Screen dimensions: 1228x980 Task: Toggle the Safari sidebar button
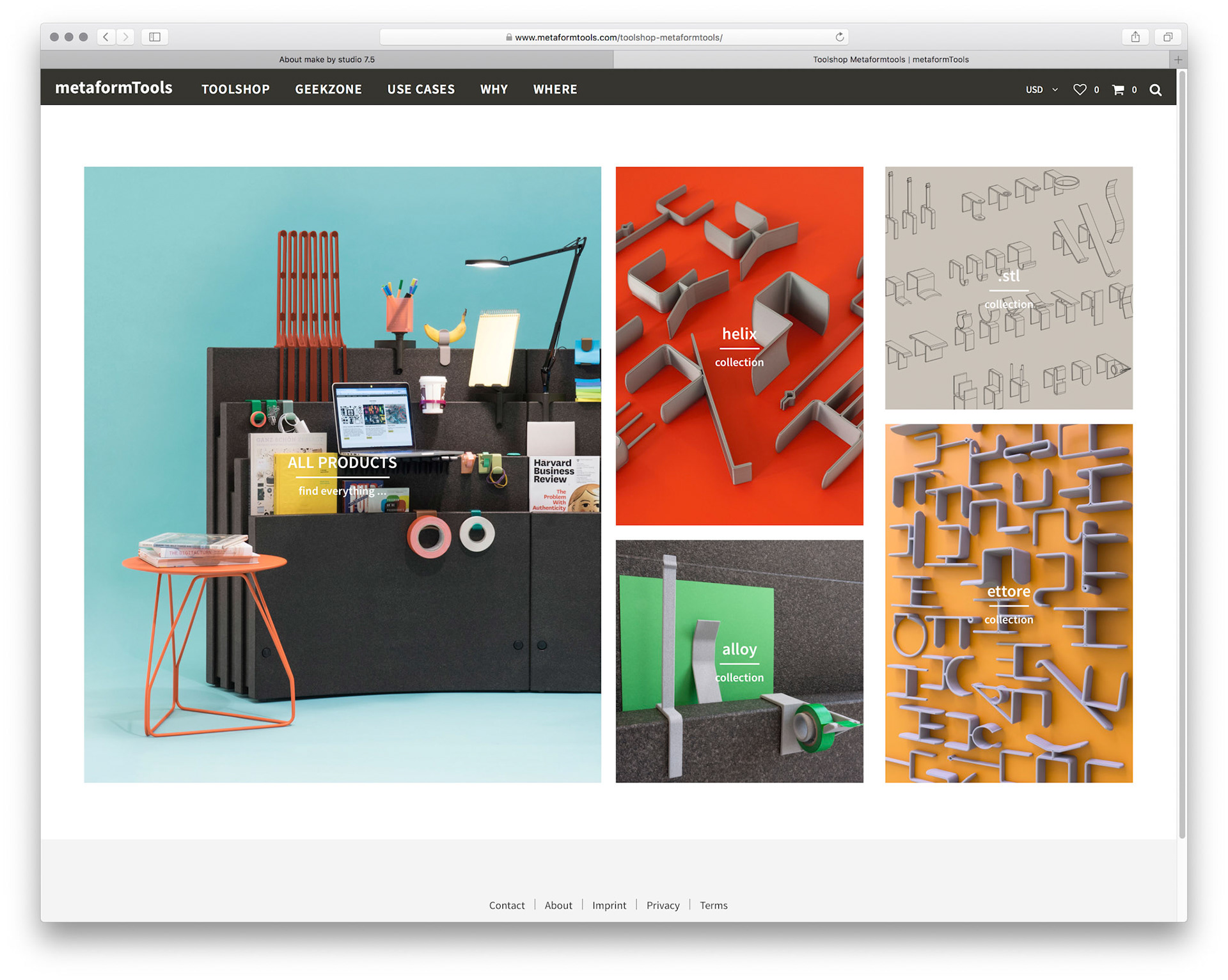[x=155, y=37]
